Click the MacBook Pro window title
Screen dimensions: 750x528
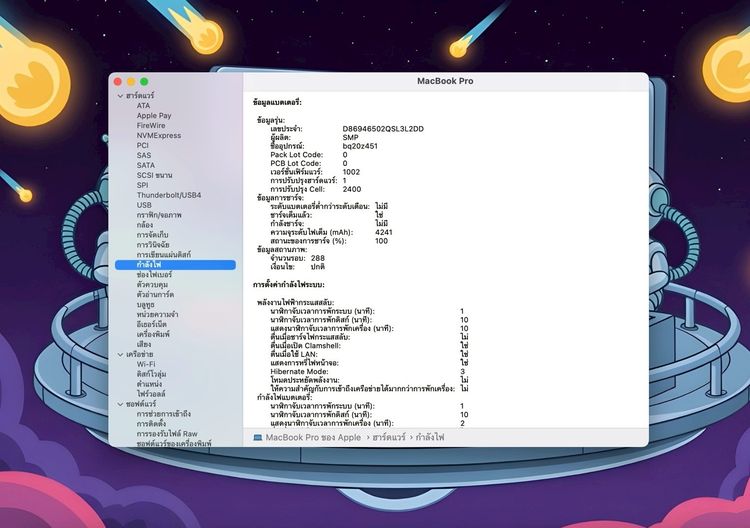445,81
